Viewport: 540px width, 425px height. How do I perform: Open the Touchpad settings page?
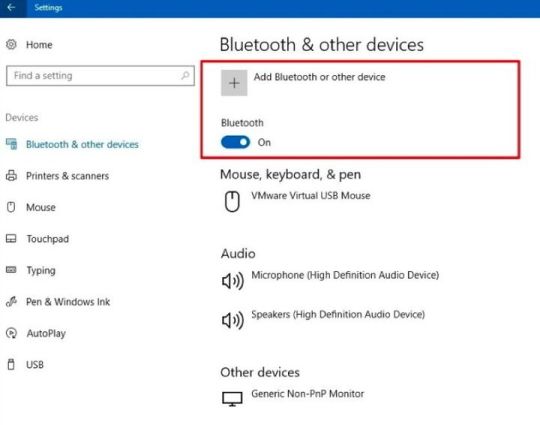pos(48,239)
